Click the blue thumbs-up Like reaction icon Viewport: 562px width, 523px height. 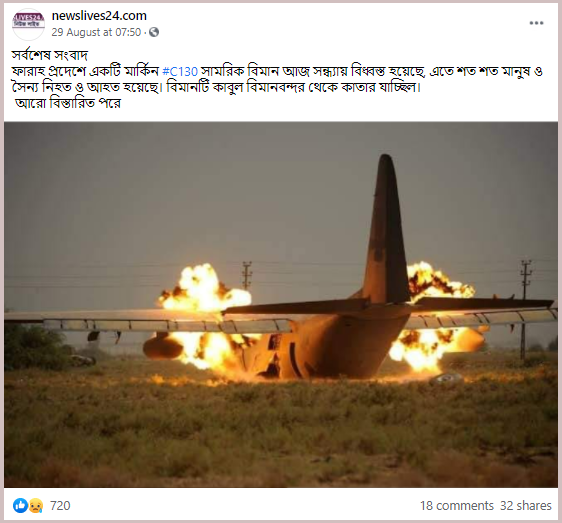pos(20,505)
